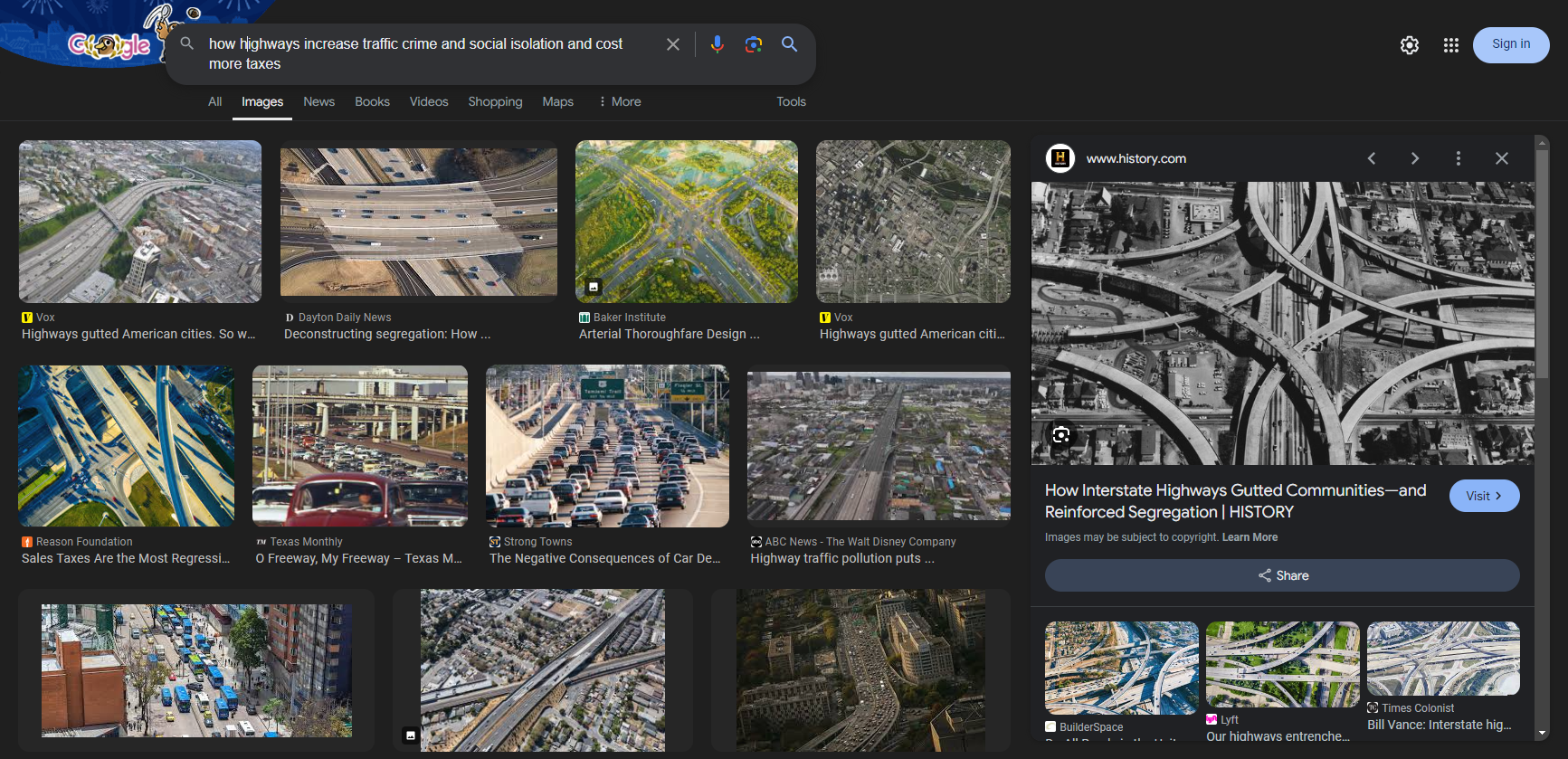The width and height of the screenshot is (1568, 759).
Task: Open the preview panel three-dot options menu
Action: (x=1459, y=158)
